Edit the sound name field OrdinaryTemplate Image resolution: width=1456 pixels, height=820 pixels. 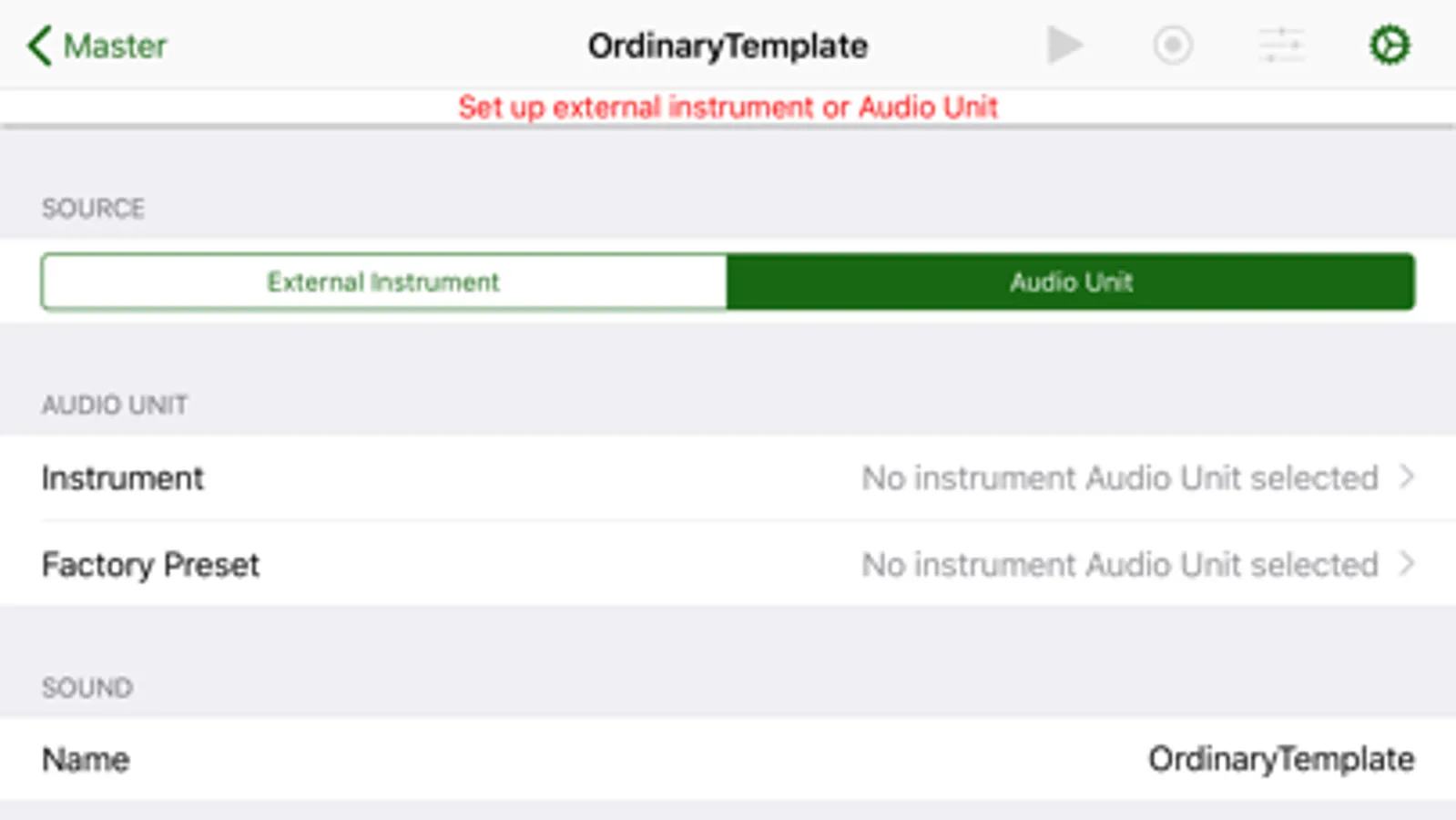[1280, 759]
